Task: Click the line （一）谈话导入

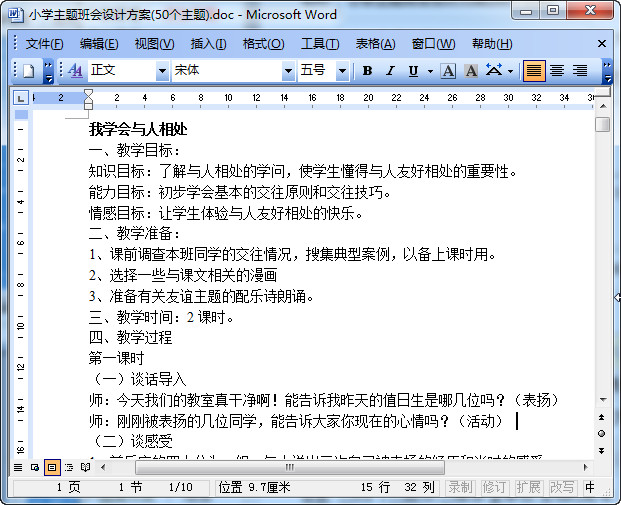Action: pyautogui.click(x=137, y=379)
